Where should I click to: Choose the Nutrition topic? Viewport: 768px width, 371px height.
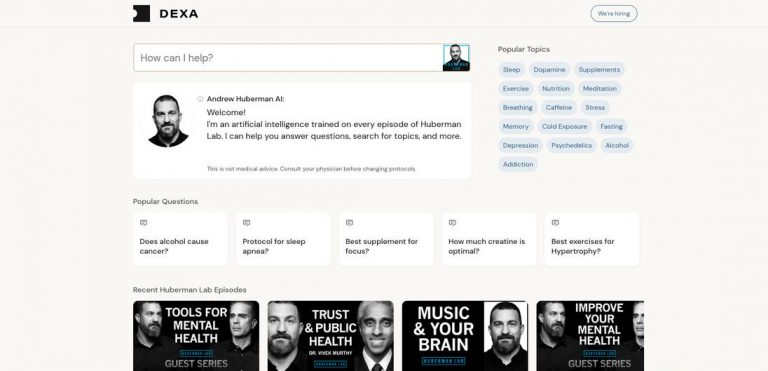pyautogui.click(x=555, y=89)
